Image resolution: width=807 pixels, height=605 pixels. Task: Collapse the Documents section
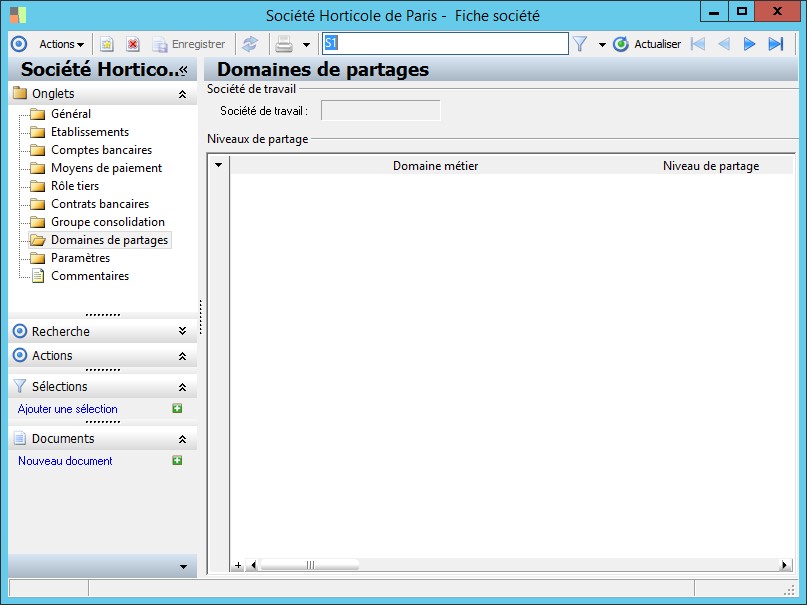click(x=182, y=439)
